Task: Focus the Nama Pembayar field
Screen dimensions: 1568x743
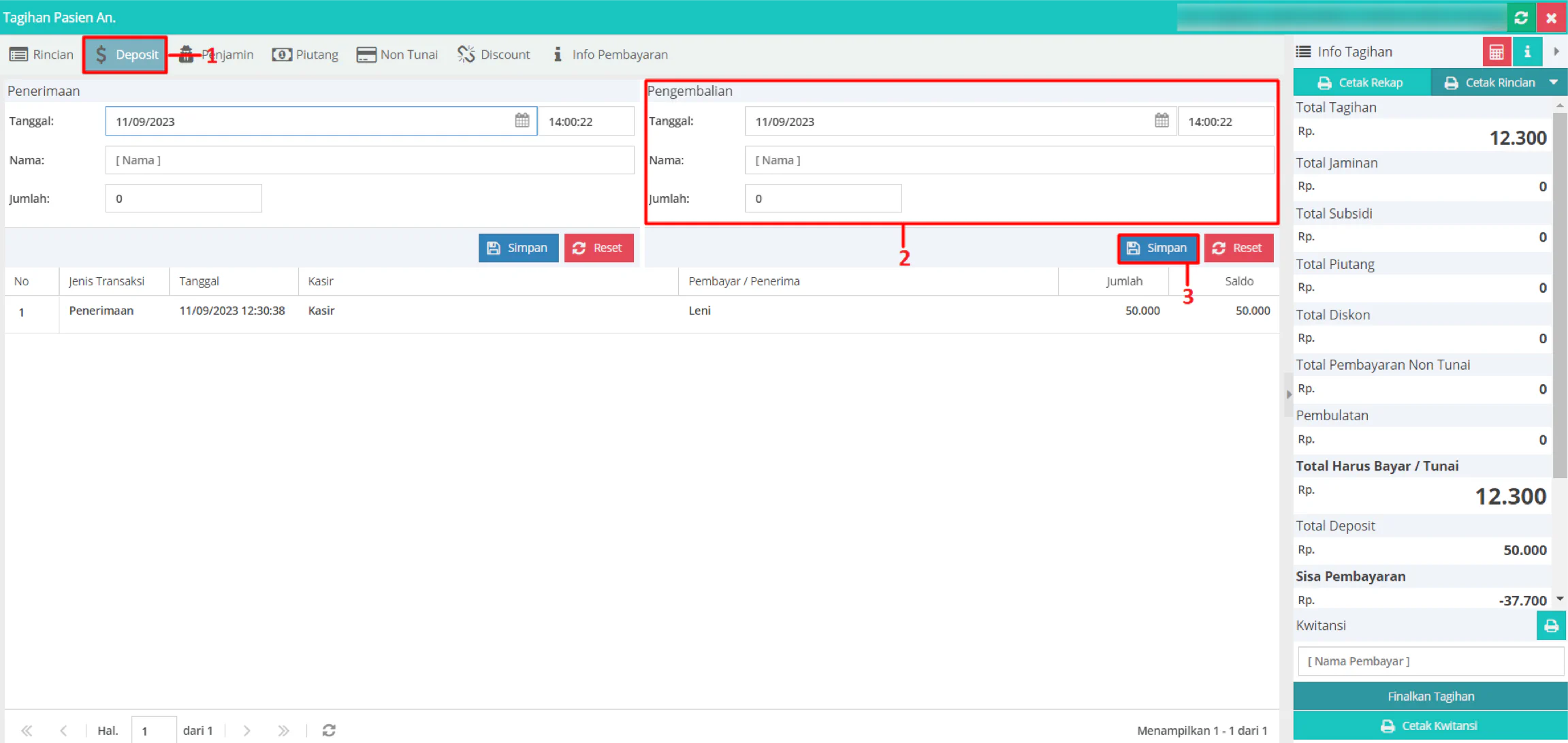Action: click(x=1430, y=661)
